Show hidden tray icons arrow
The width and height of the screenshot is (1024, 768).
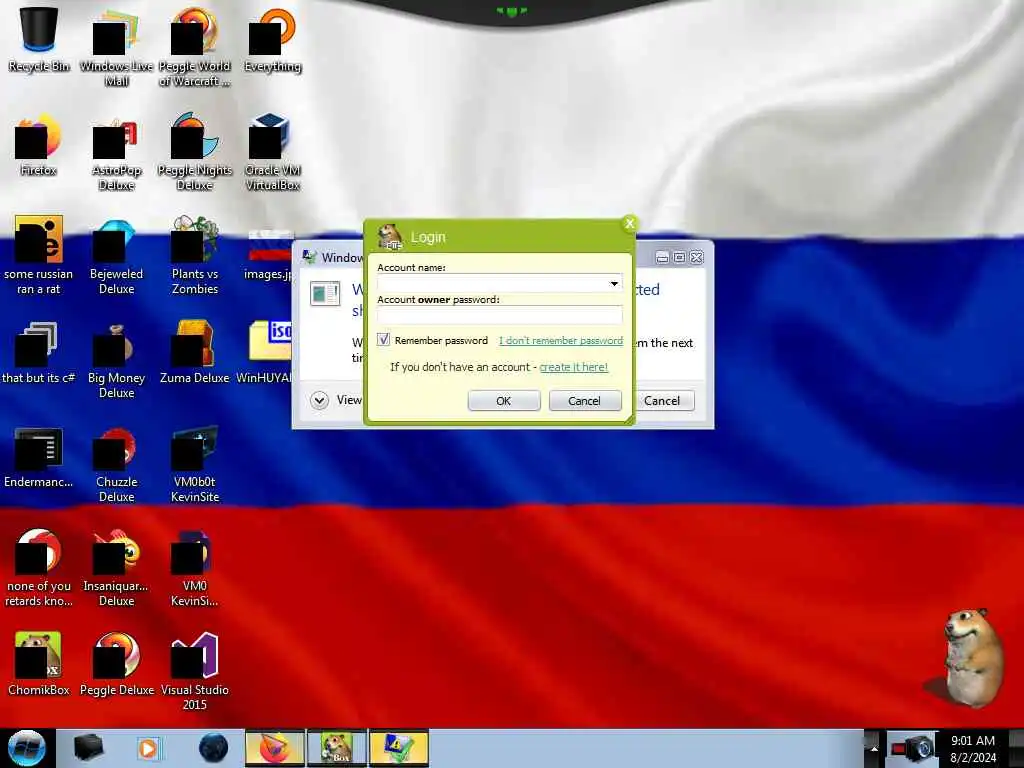tap(874, 748)
